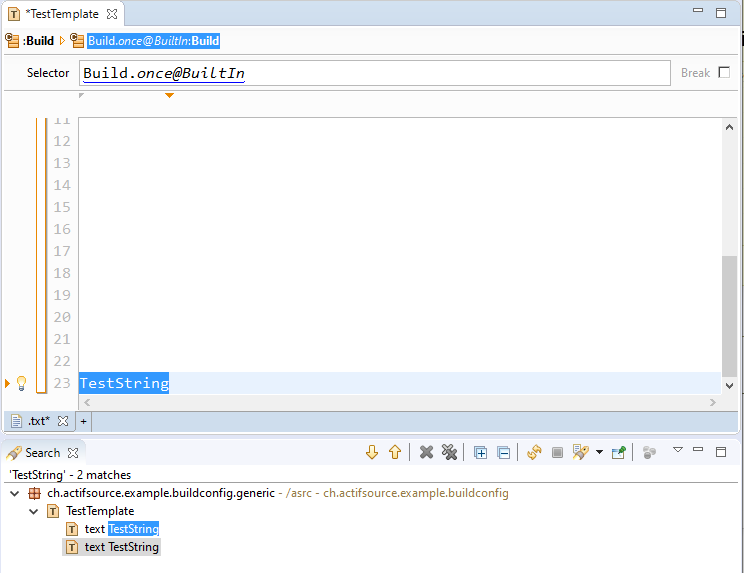Image resolution: width=744 pixels, height=573 pixels.
Task: Maximize the editor area
Action: click(x=721, y=13)
